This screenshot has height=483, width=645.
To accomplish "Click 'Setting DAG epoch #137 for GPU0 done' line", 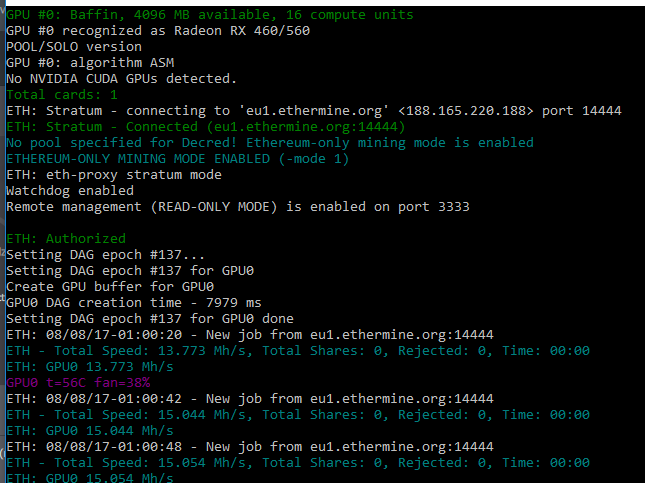I will [x=150, y=320].
